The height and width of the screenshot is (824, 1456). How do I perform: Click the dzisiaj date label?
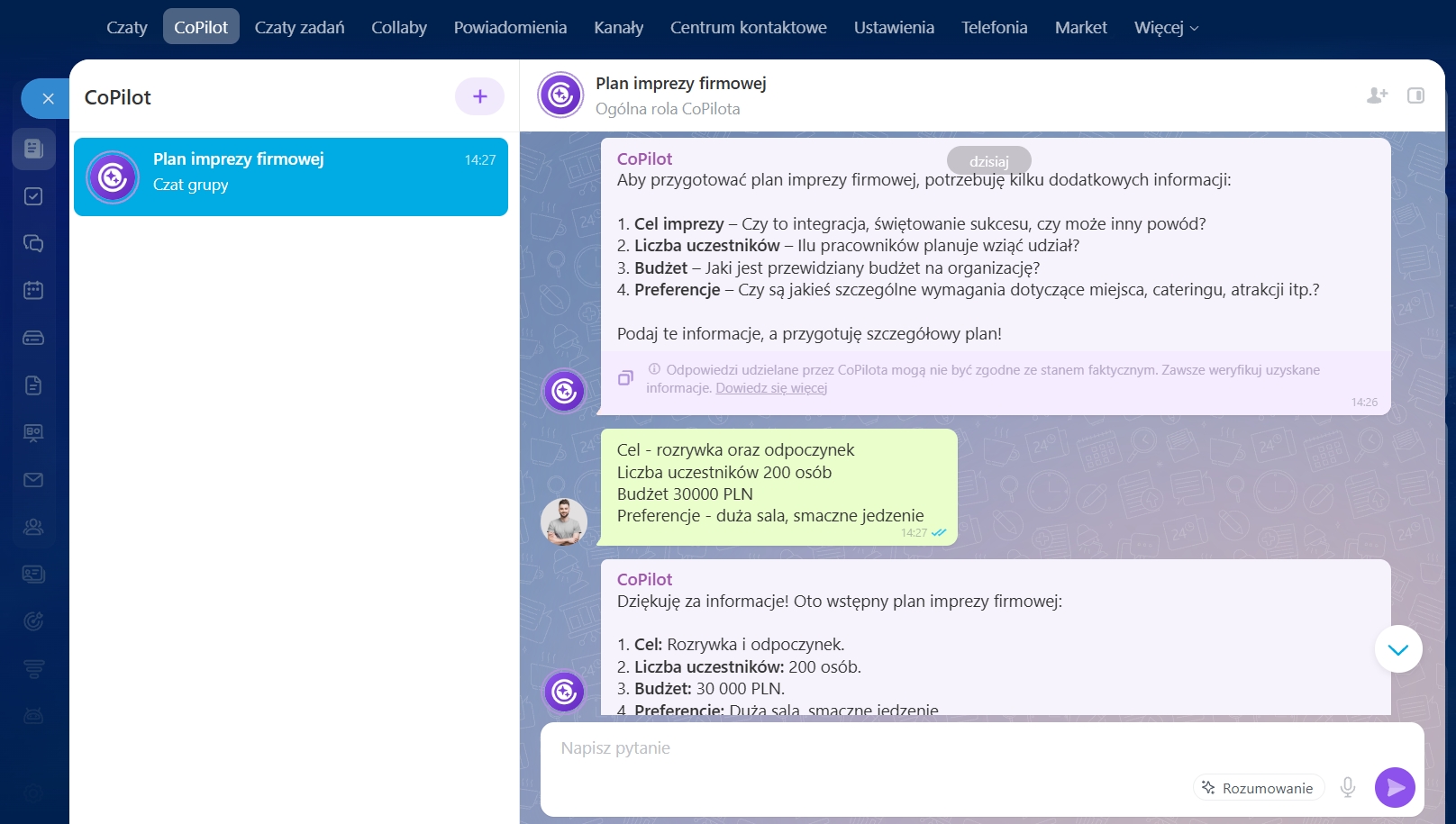(989, 161)
